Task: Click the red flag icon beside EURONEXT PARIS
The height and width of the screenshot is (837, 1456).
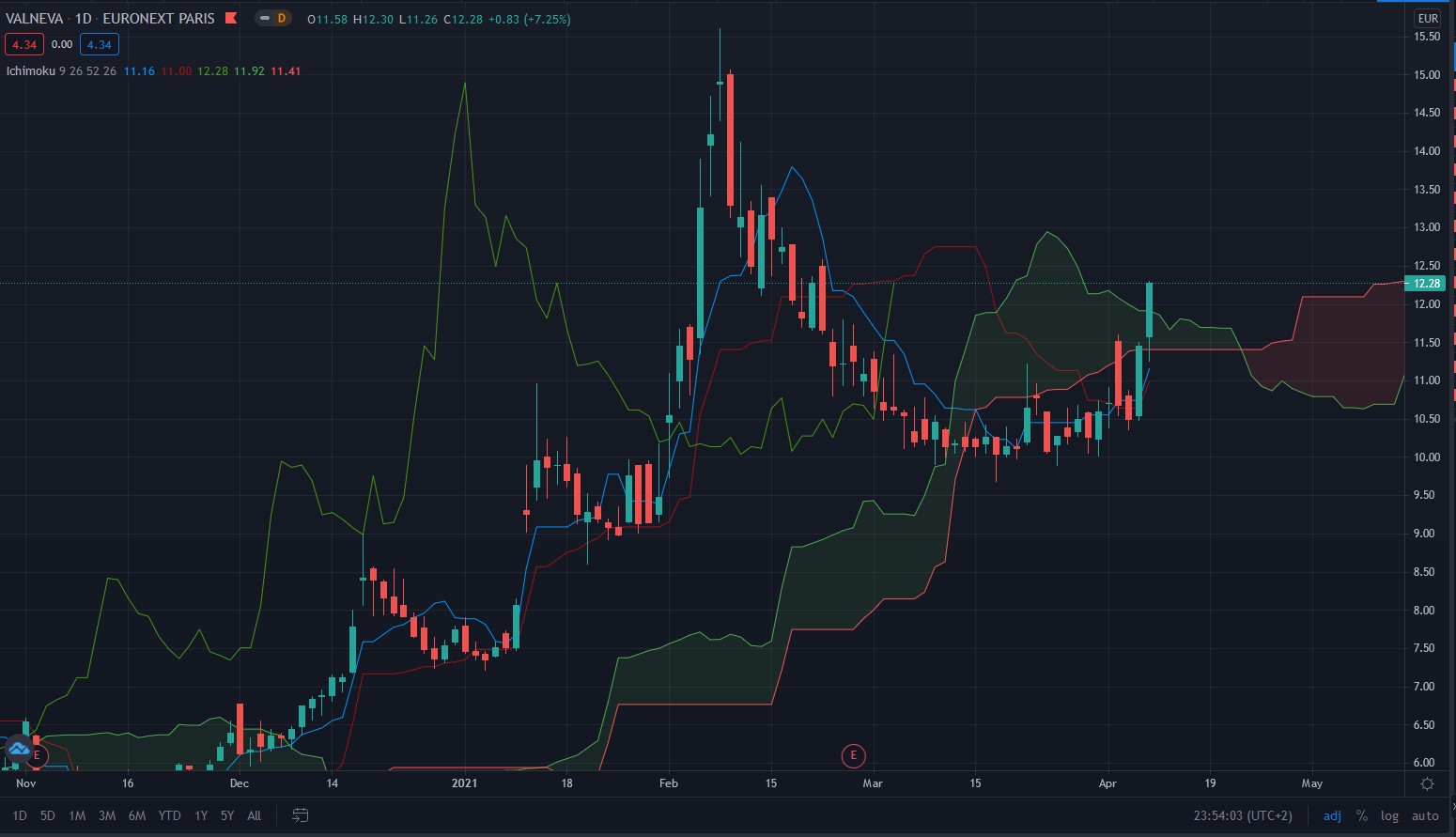Action: point(231,19)
